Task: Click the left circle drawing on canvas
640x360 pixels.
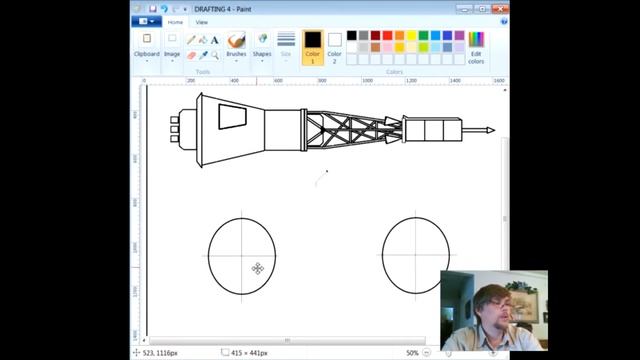Action: coord(242,256)
